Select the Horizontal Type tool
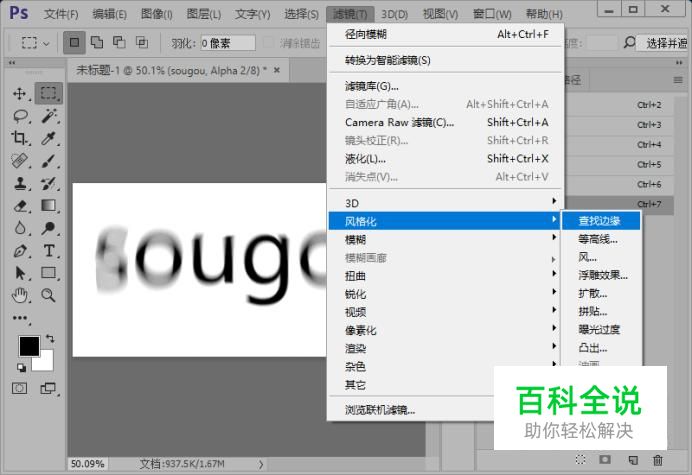The height and width of the screenshot is (475, 692). click(x=49, y=251)
